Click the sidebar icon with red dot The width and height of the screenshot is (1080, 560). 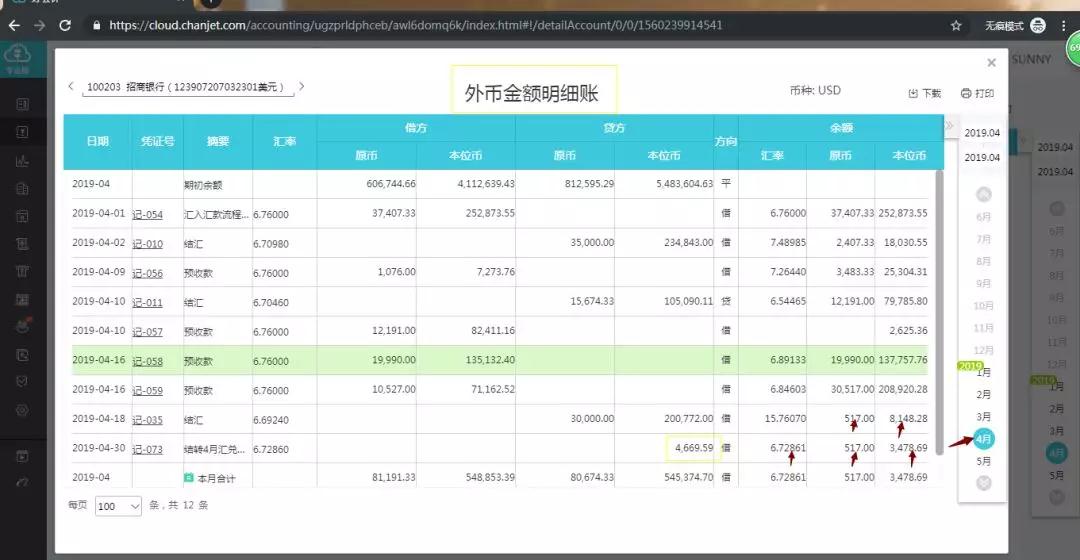23,326
